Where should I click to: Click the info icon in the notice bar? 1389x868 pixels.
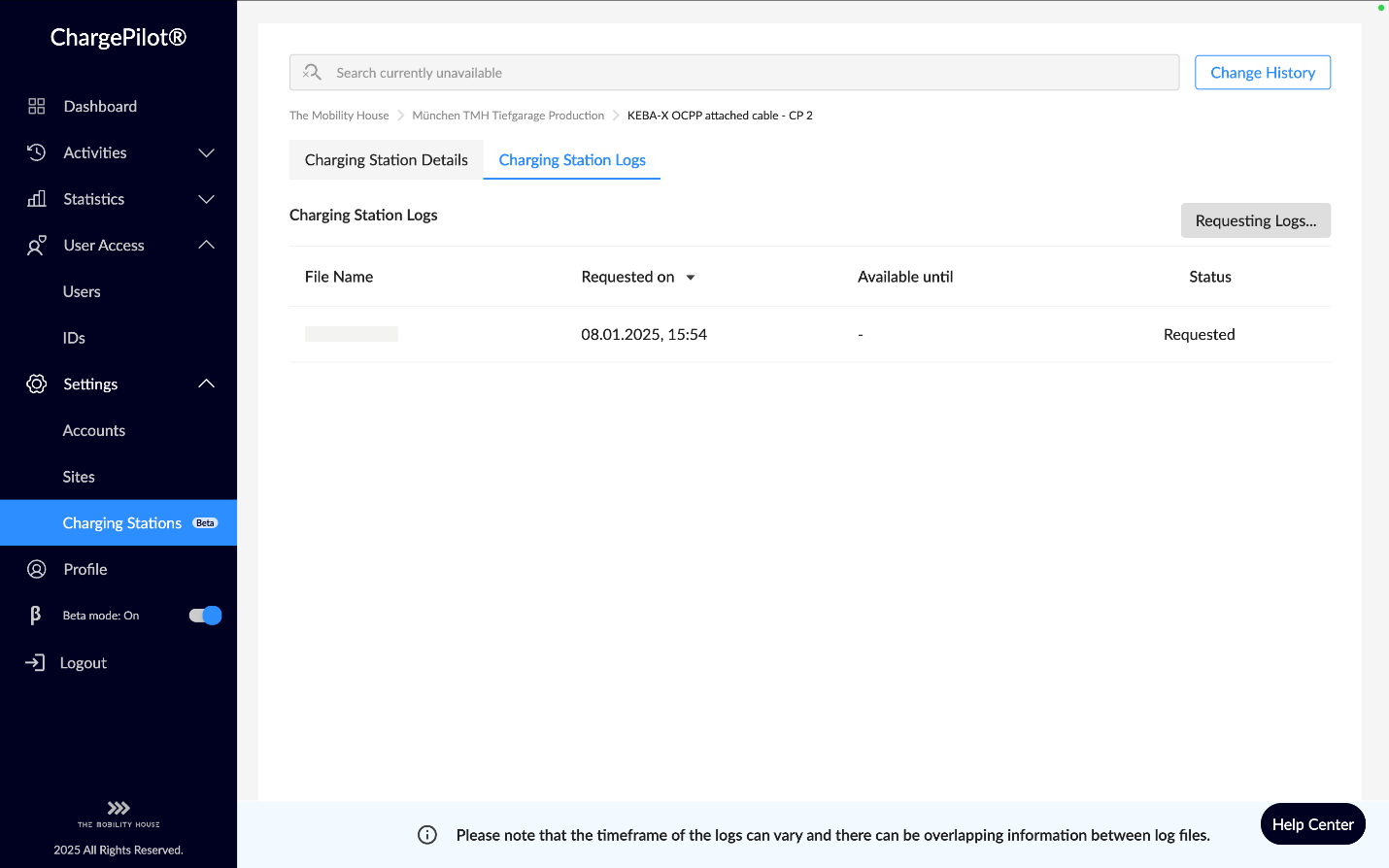pyautogui.click(x=427, y=835)
